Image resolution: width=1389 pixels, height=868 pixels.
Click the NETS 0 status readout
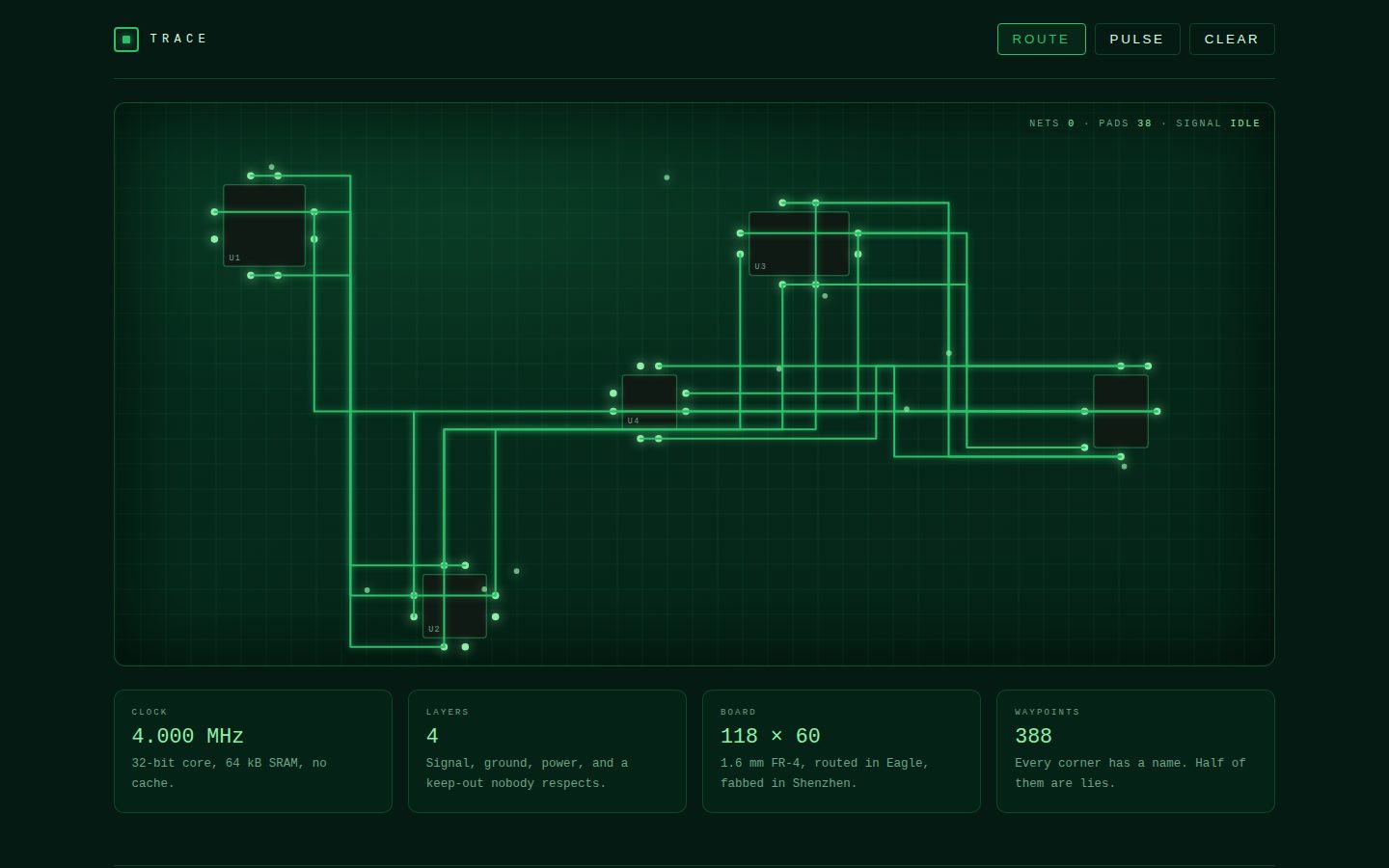(1052, 123)
